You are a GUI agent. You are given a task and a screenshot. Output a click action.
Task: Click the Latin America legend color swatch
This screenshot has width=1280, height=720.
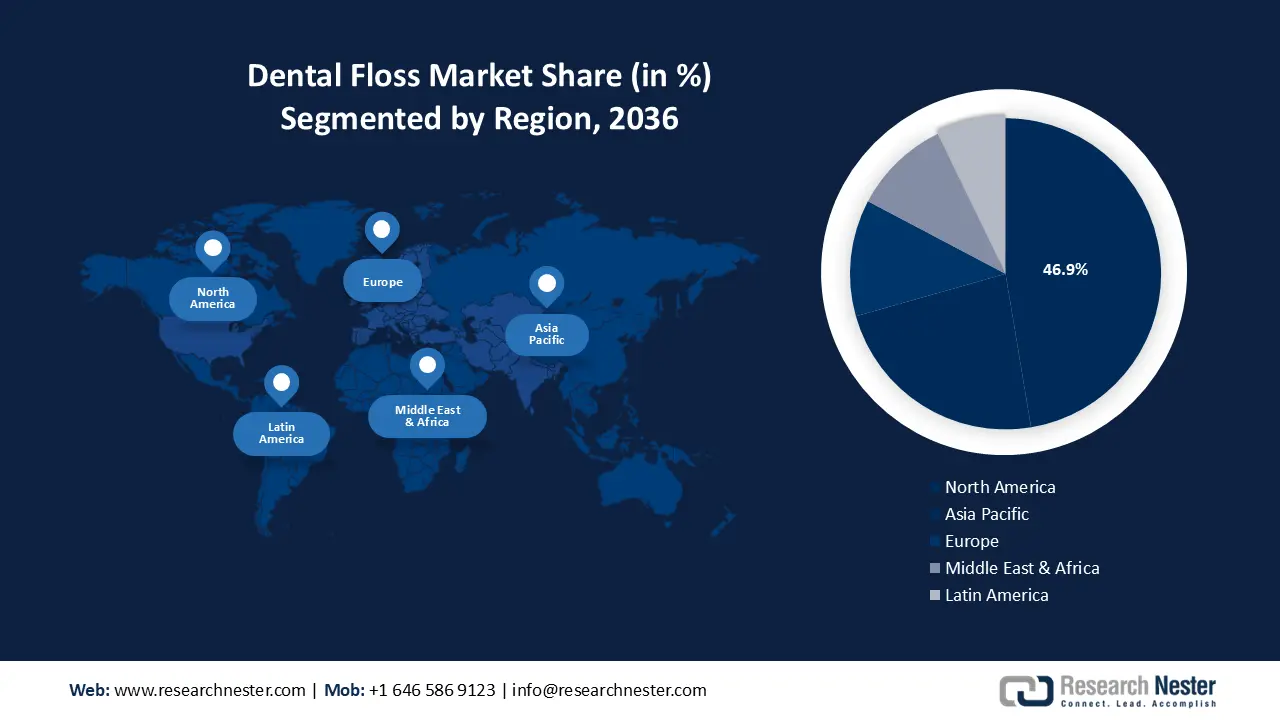(935, 595)
